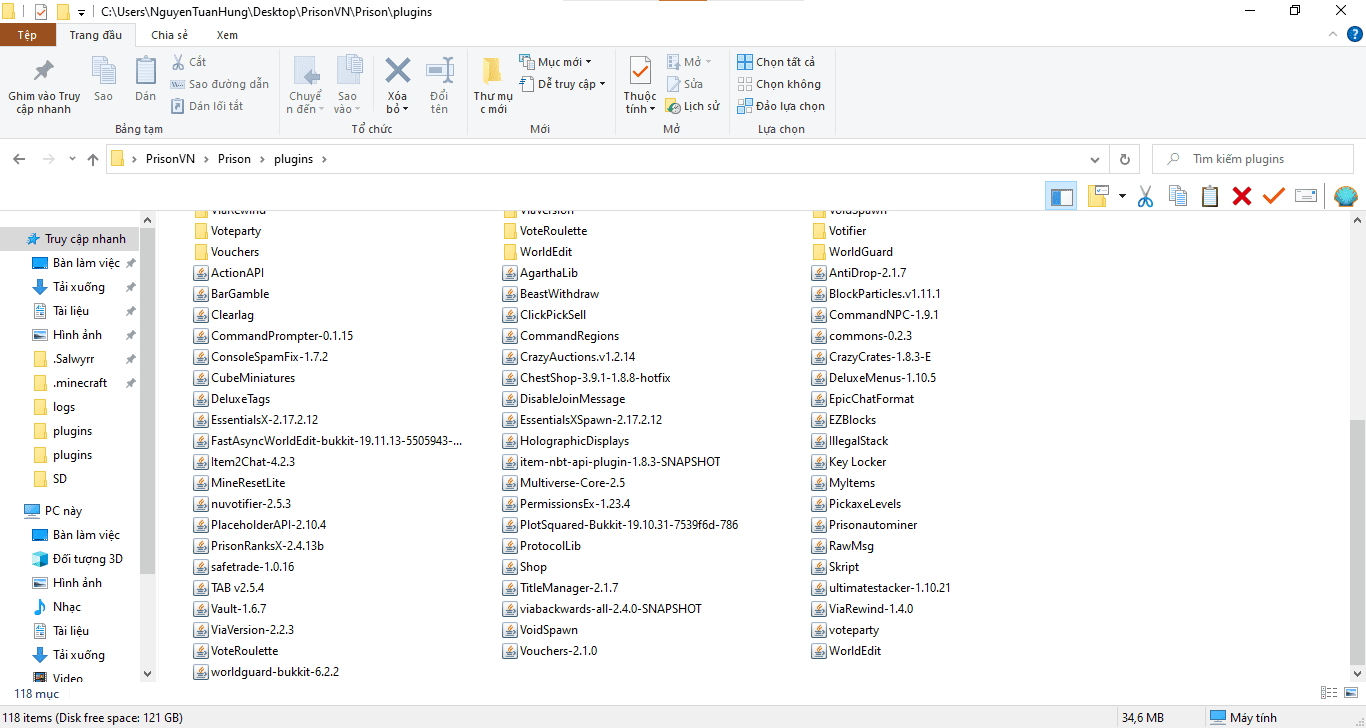
Task: Click the Tìm kiếm plugins search box
Action: [x=1255, y=159]
